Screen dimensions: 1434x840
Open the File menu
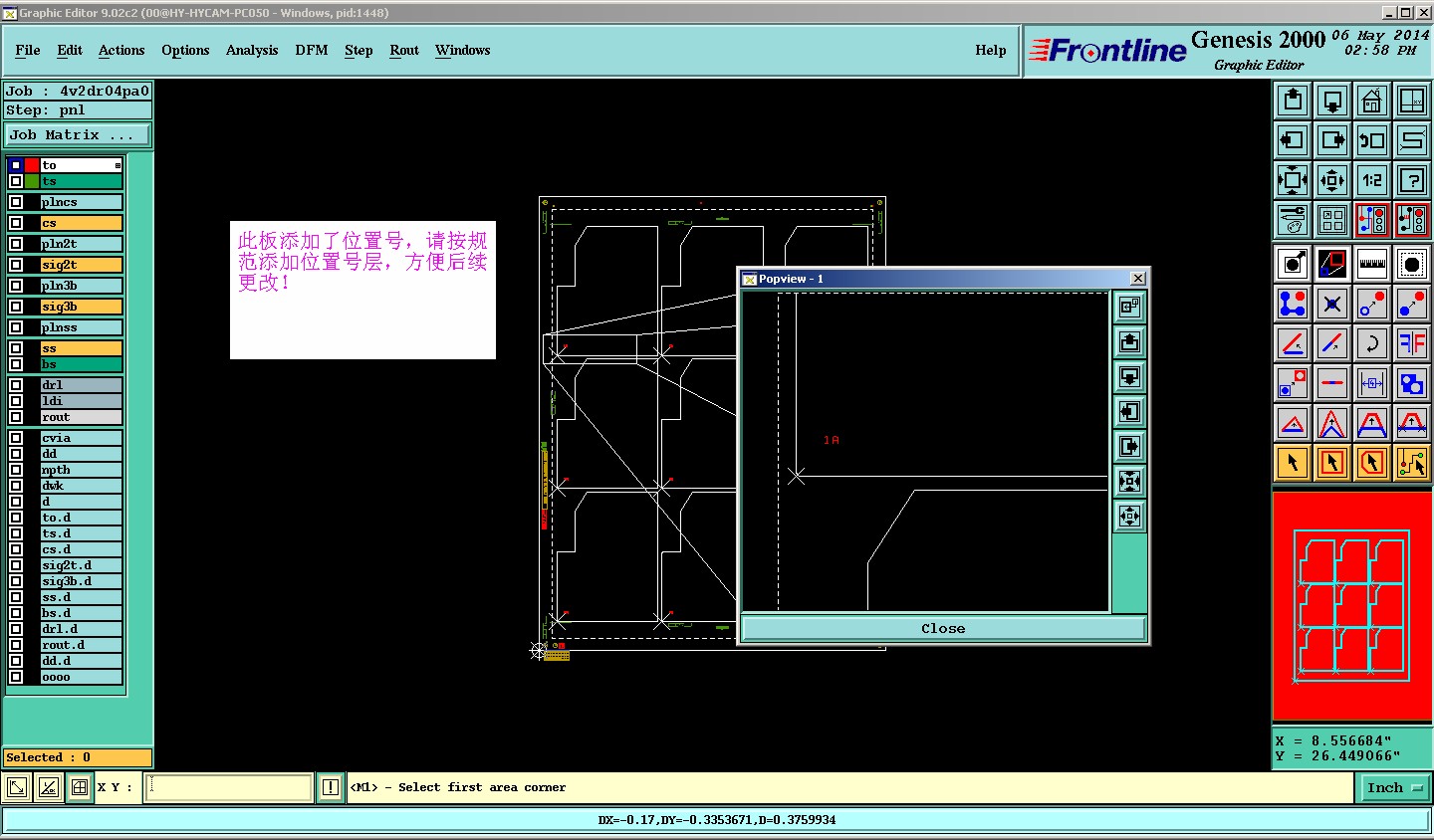pyautogui.click(x=28, y=51)
